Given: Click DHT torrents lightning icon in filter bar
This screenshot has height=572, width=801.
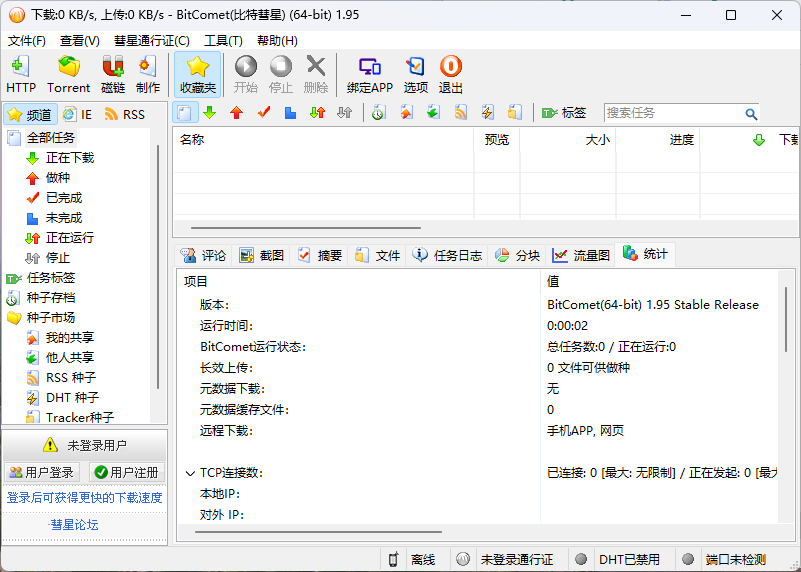Looking at the screenshot, I should pyautogui.click(x=487, y=112).
